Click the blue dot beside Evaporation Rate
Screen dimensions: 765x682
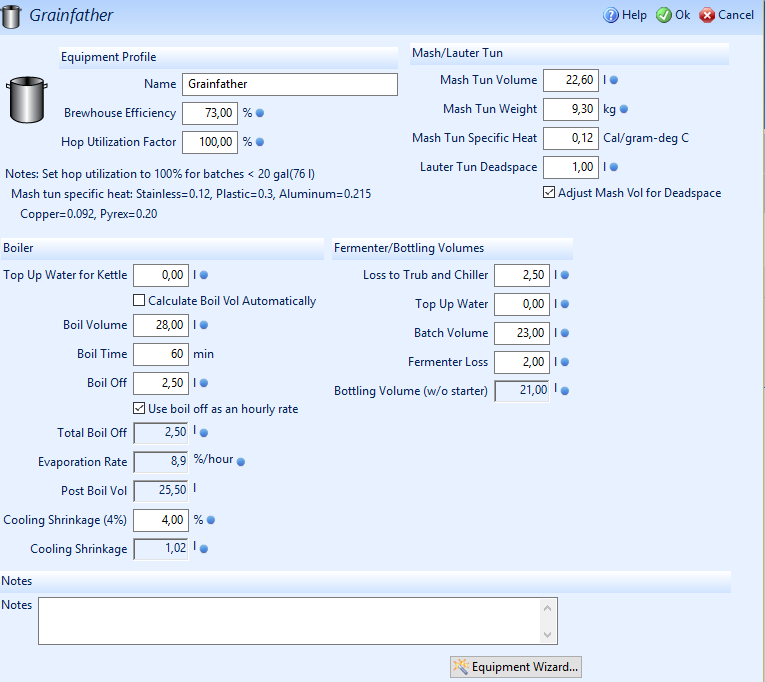[240, 462]
